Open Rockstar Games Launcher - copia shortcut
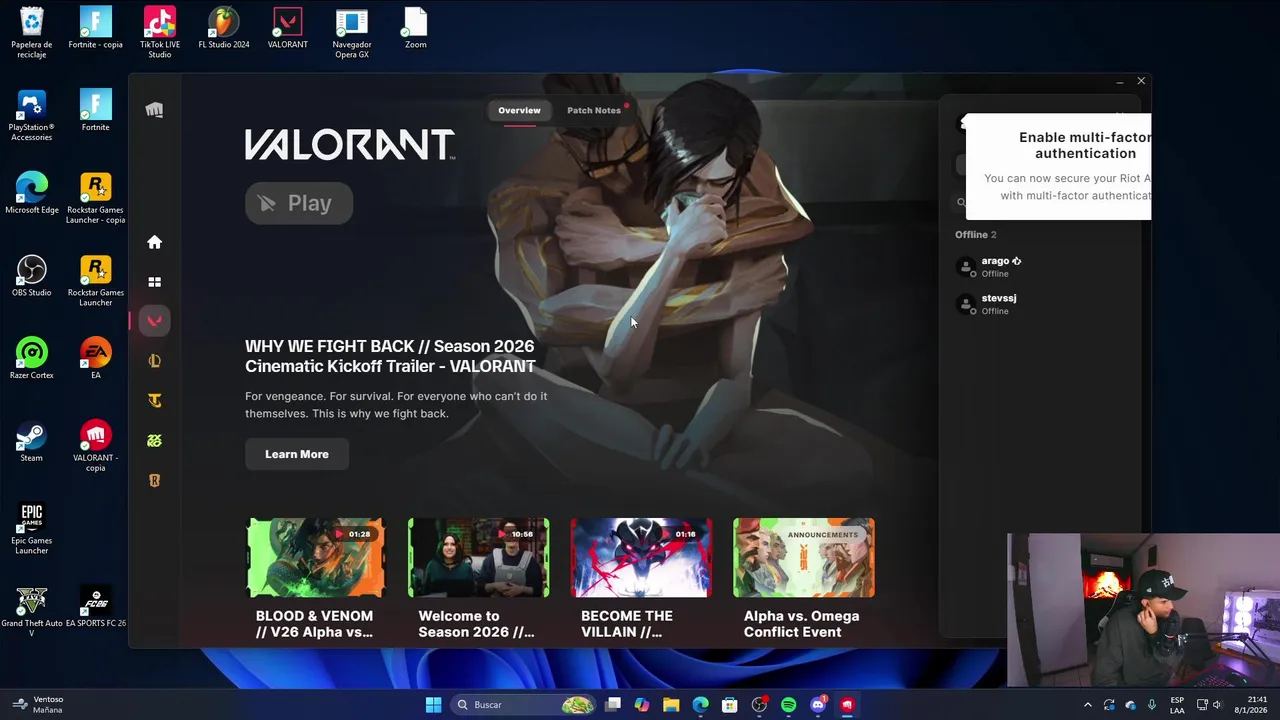Screen dimensions: 1280x720 (x=96, y=198)
